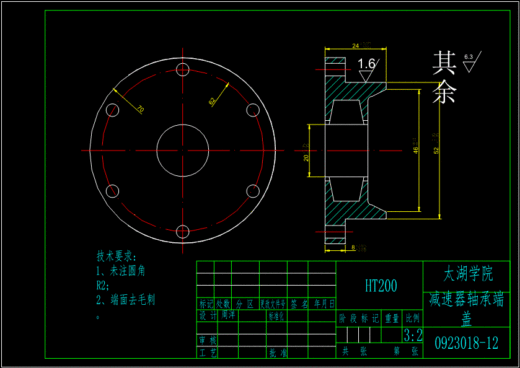Select the upper-left bolt hole circle
This screenshot has width=520, height=368.
click(113, 110)
